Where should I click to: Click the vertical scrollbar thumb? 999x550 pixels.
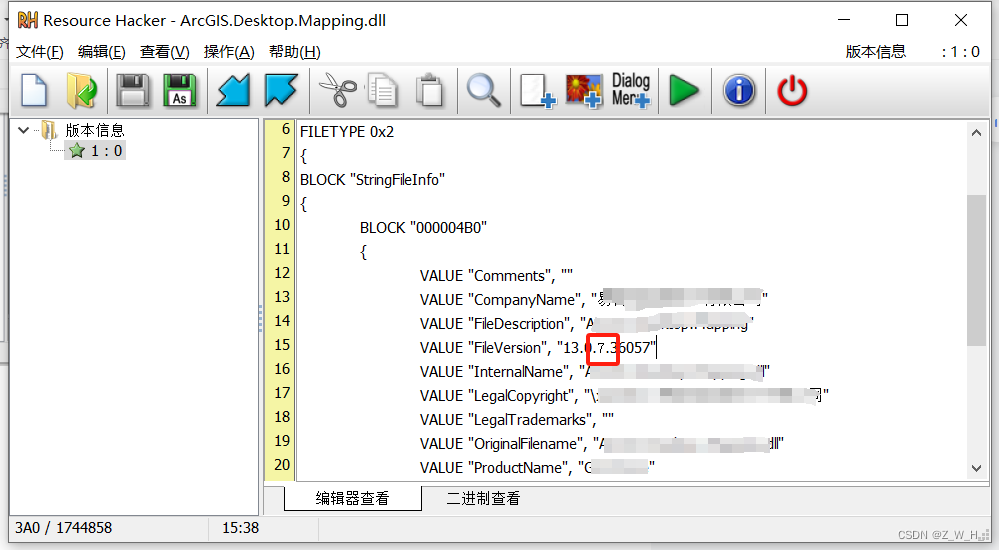point(976,270)
